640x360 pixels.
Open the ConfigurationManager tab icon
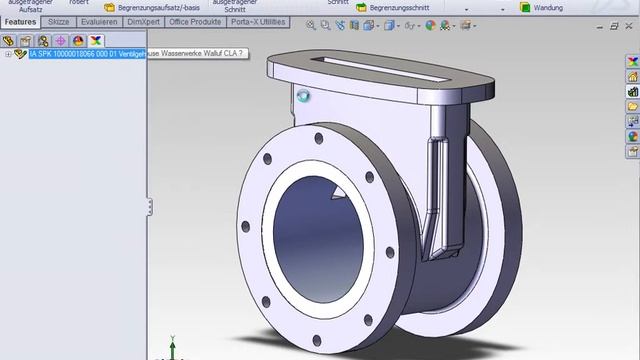click(x=43, y=41)
